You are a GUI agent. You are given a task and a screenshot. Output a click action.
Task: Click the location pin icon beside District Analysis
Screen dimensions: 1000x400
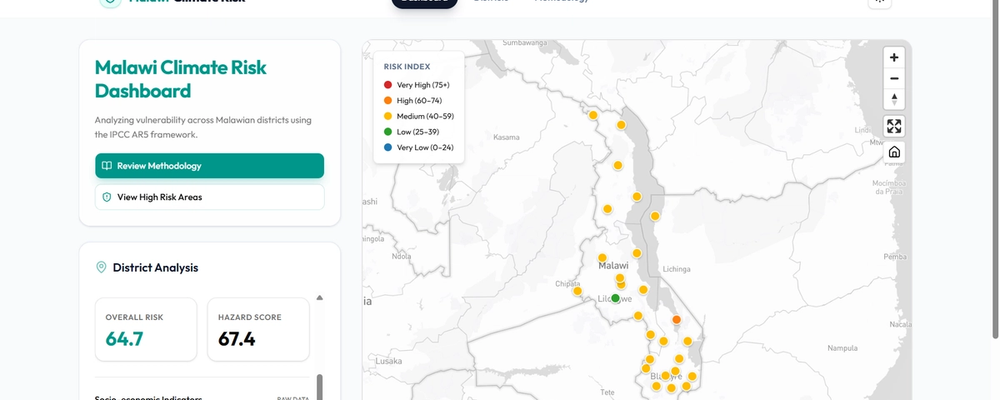[x=101, y=267]
